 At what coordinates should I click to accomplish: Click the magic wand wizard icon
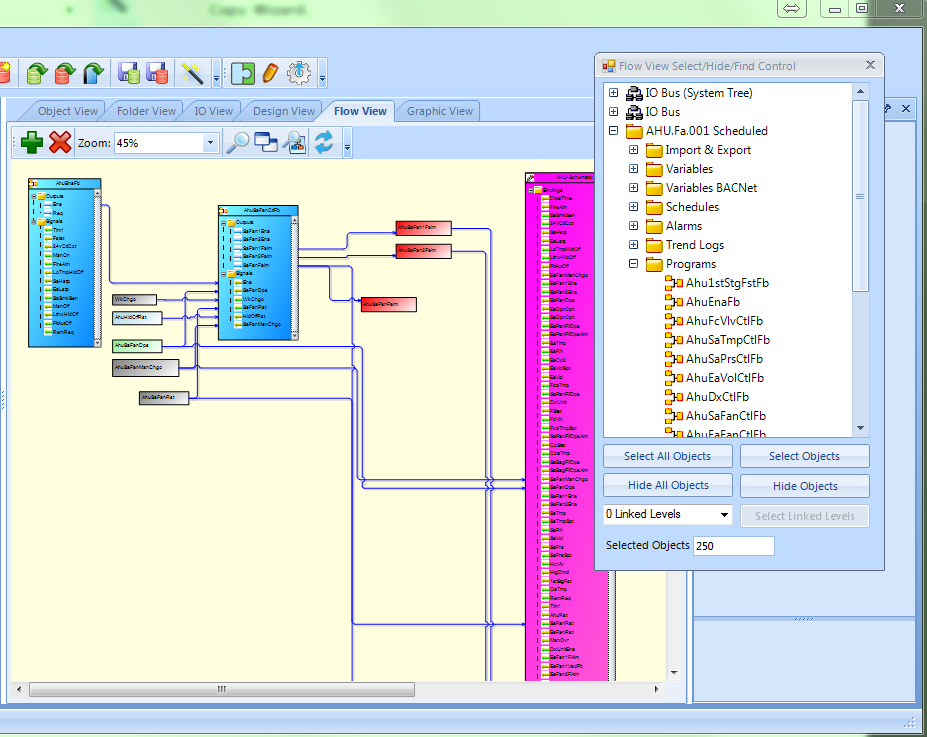tap(192, 73)
